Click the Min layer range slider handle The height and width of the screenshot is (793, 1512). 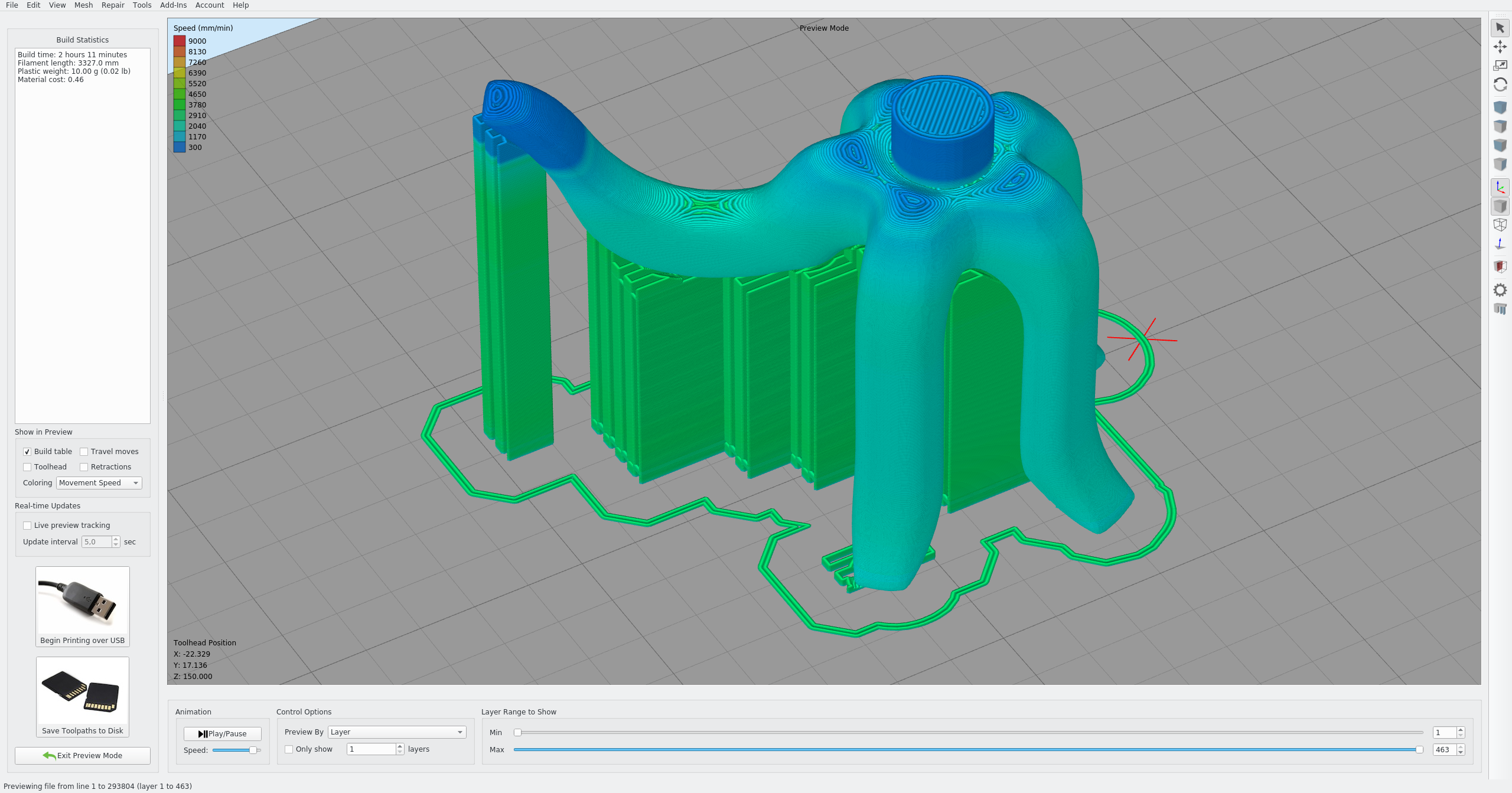point(517,733)
